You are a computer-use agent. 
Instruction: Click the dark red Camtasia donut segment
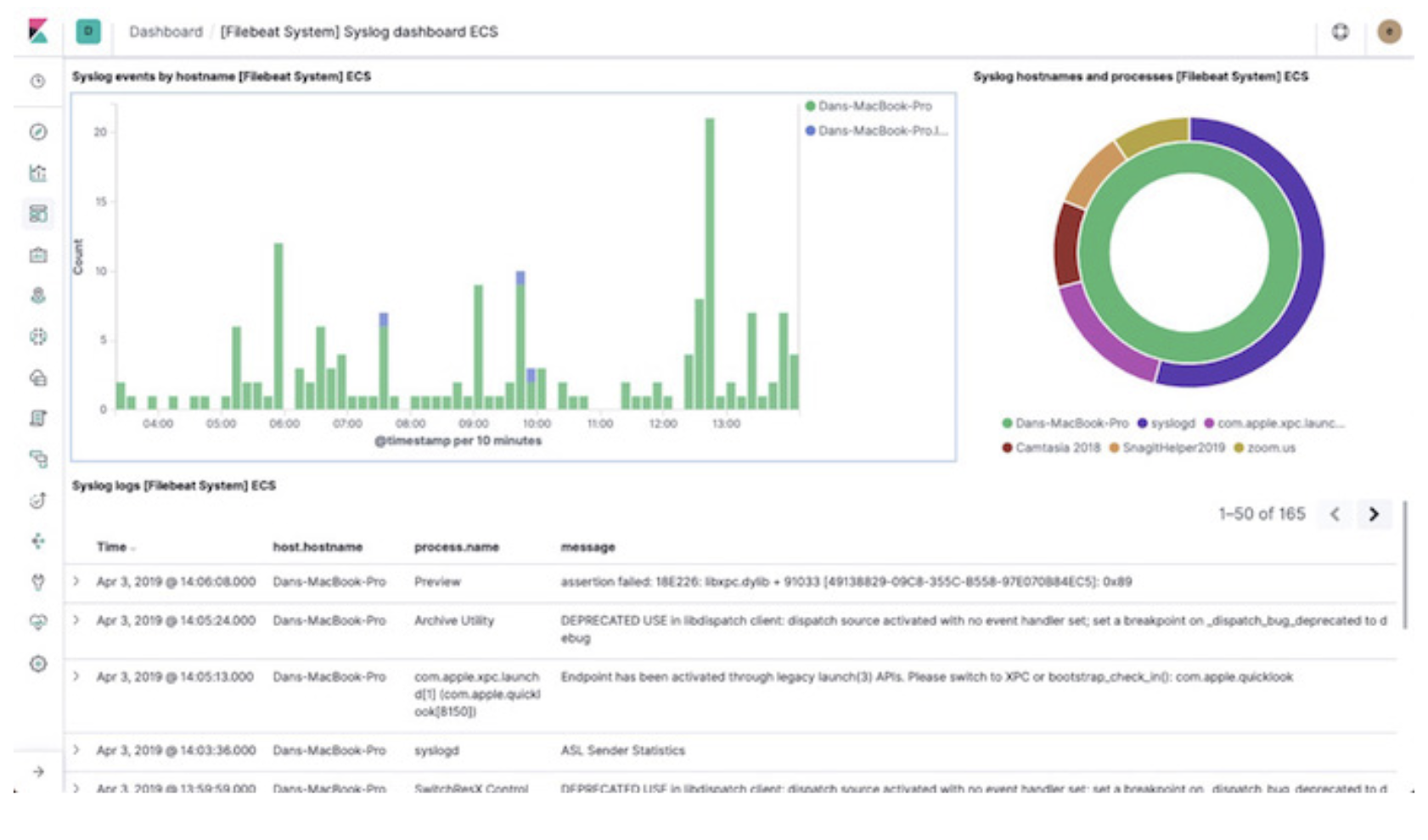1066,245
